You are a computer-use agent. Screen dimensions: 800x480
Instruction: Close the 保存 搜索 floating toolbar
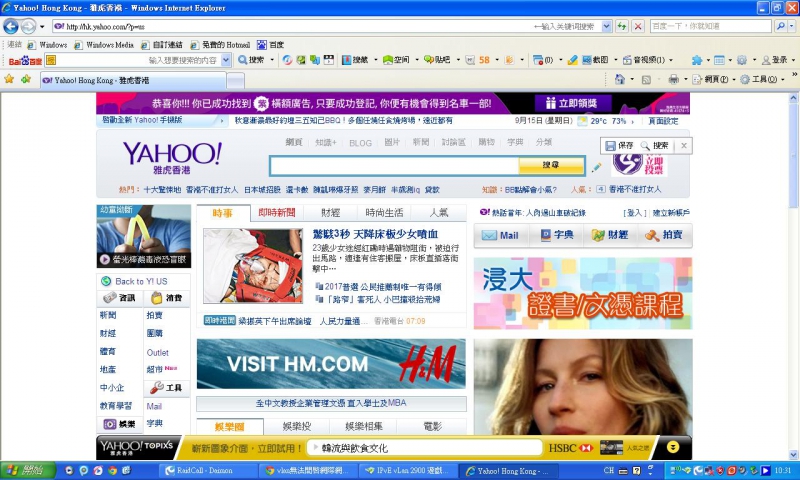pyautogui.click(x=684, y=146)
